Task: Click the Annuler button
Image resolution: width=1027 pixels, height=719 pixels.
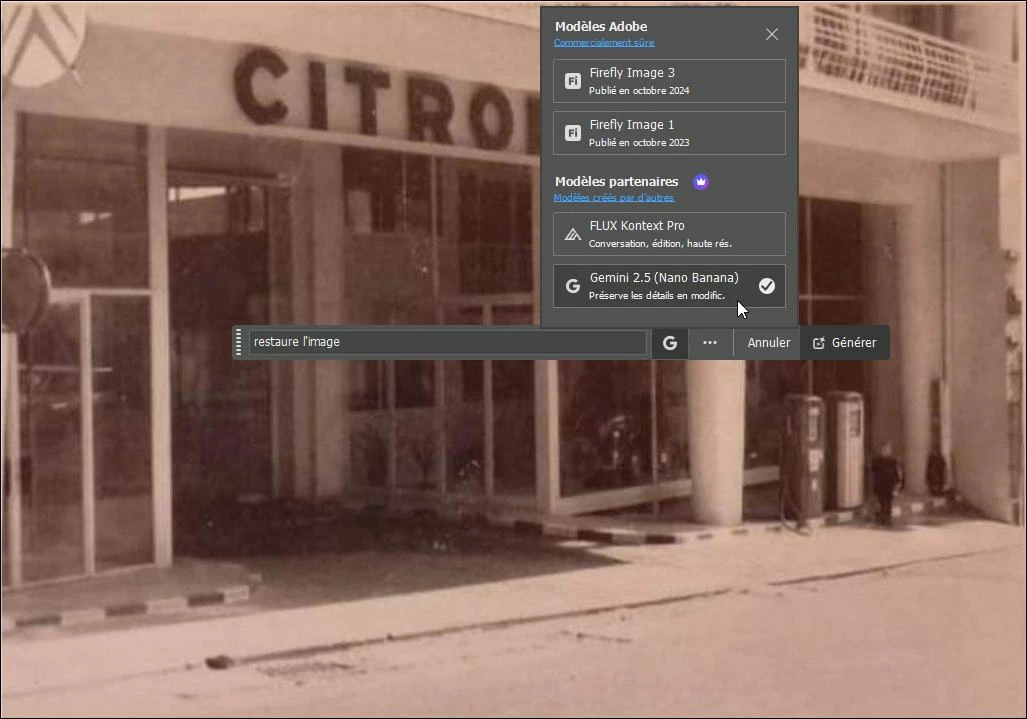Action: click(768, 342)
